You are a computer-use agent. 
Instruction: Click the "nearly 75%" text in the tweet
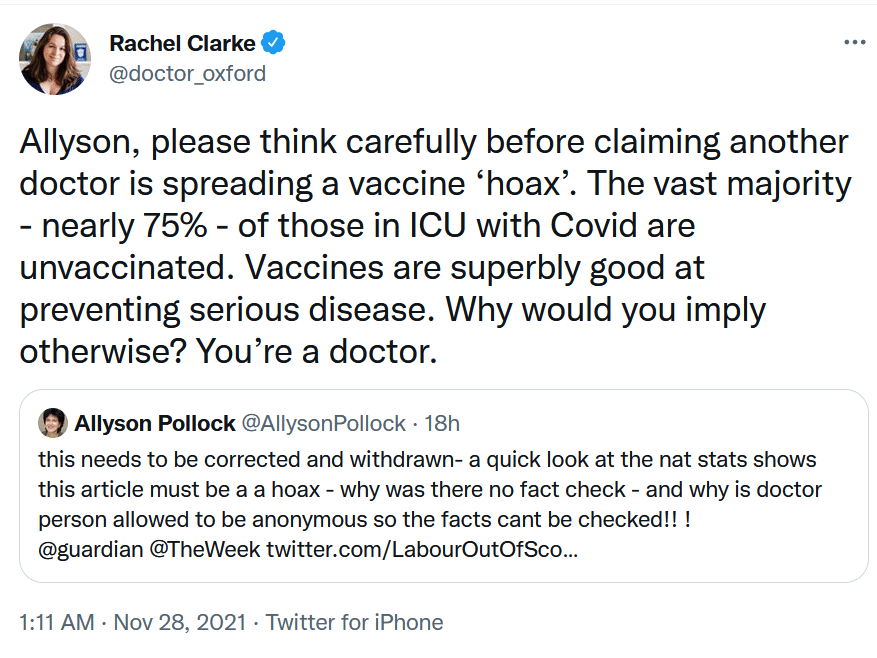pyautogui.click(x=124, y=225)
